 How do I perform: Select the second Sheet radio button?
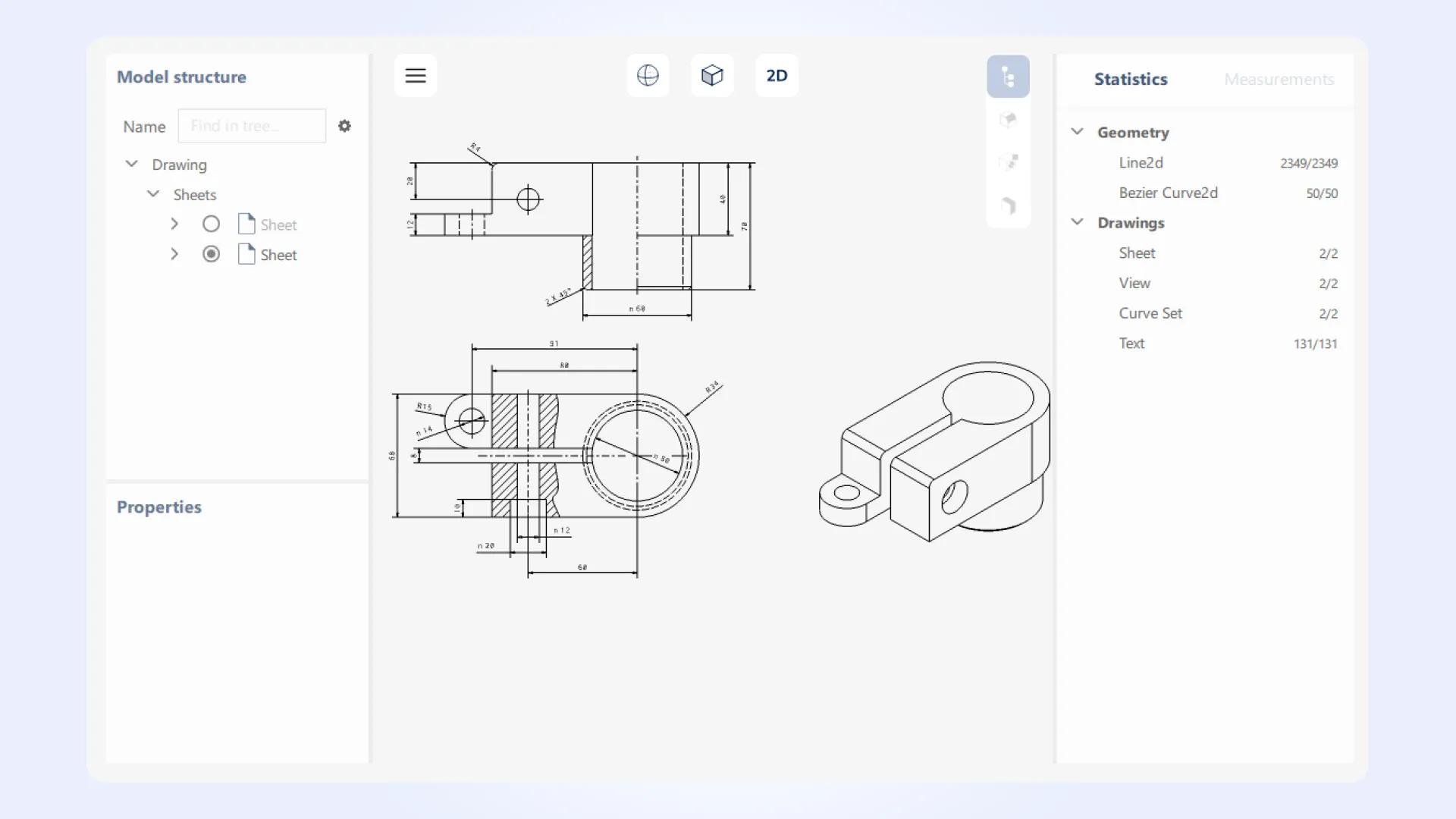coord(211,254)
